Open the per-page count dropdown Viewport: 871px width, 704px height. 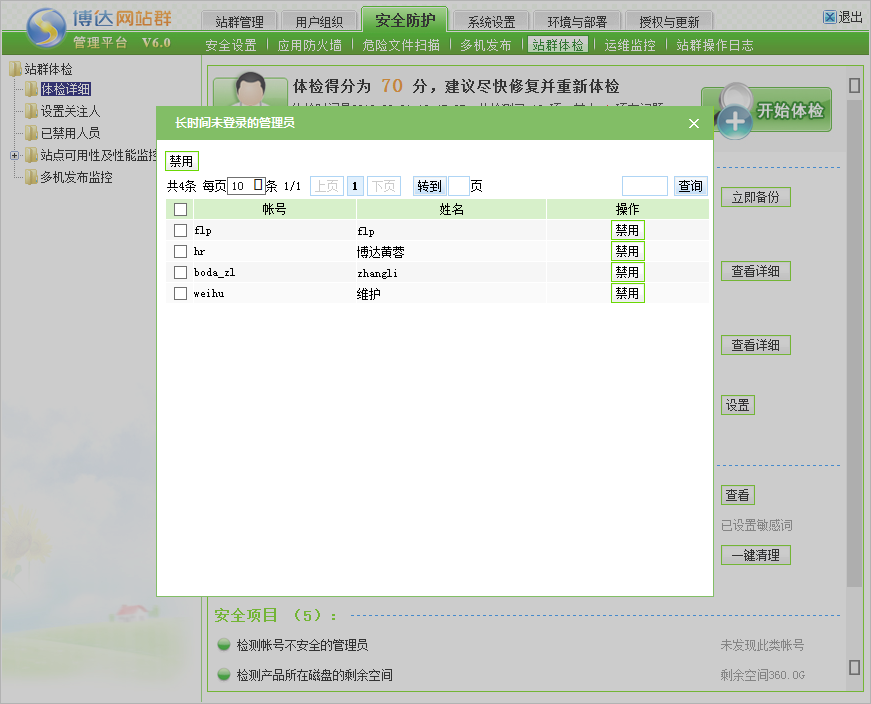pos(258,185)
